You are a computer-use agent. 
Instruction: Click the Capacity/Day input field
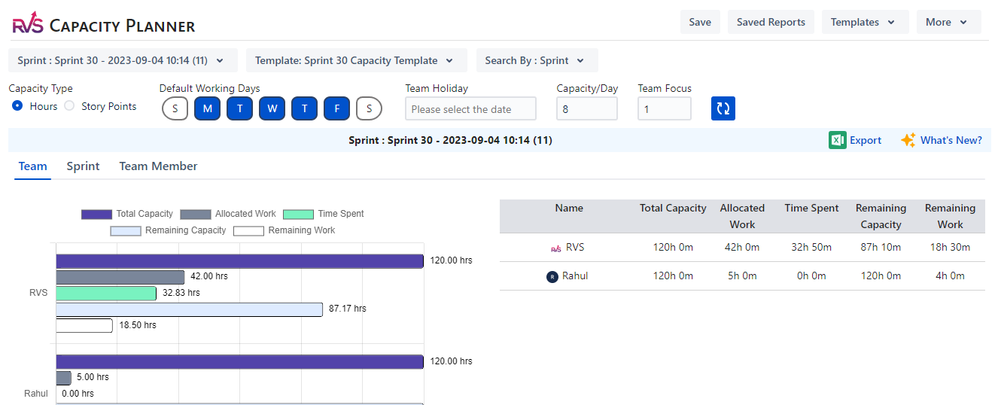click(587, 109)
